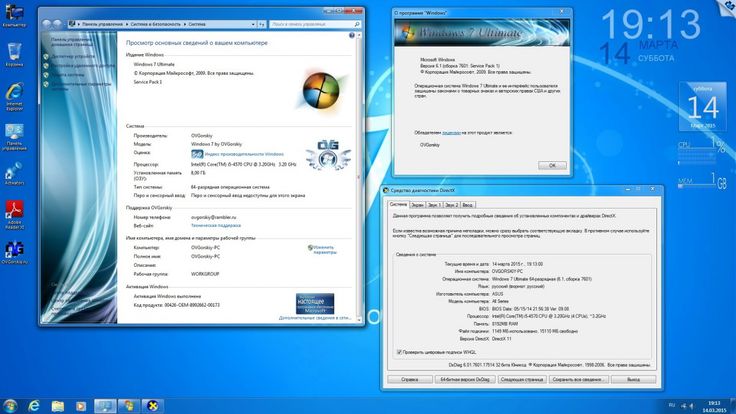This screenshot has height=414, width=736.
Task: Click the Изменить параметры link
Action: tap(325, 250)
